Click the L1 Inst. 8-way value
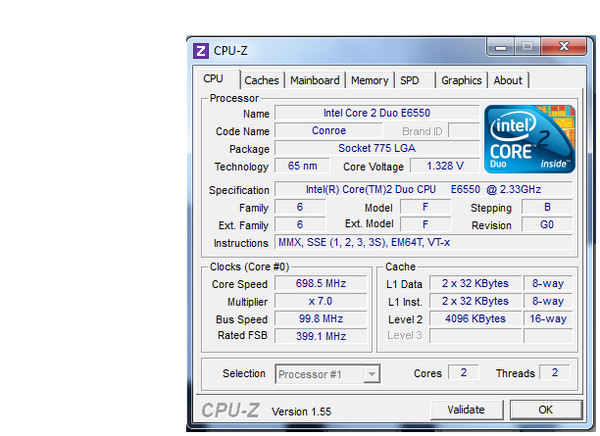The width and height of the screenshot is (600, 436). (x=548, y=301)
